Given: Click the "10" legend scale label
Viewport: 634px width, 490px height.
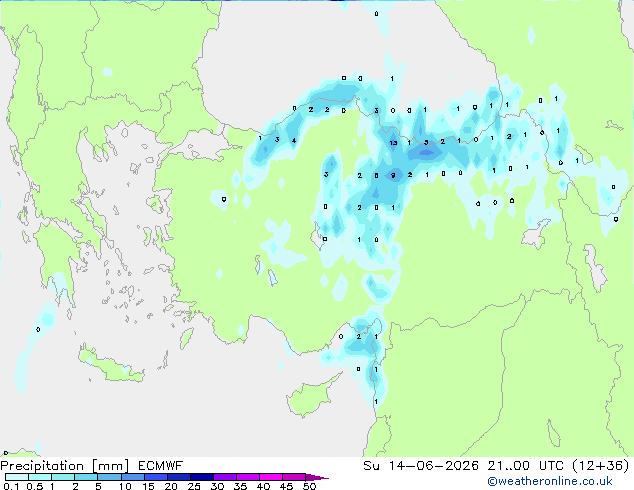Looking at the screenshot, I should 125,486.
